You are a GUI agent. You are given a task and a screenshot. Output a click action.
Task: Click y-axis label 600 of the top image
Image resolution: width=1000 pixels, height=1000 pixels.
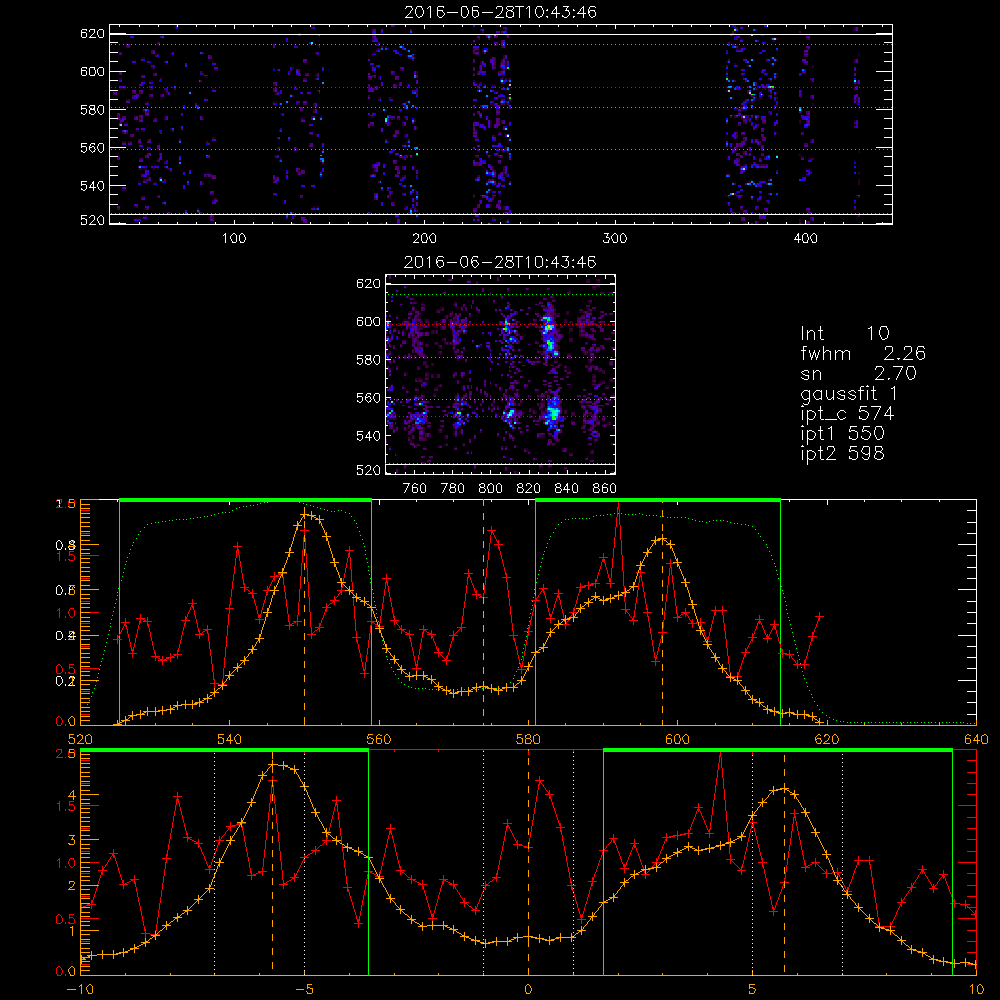pos(92,71)
